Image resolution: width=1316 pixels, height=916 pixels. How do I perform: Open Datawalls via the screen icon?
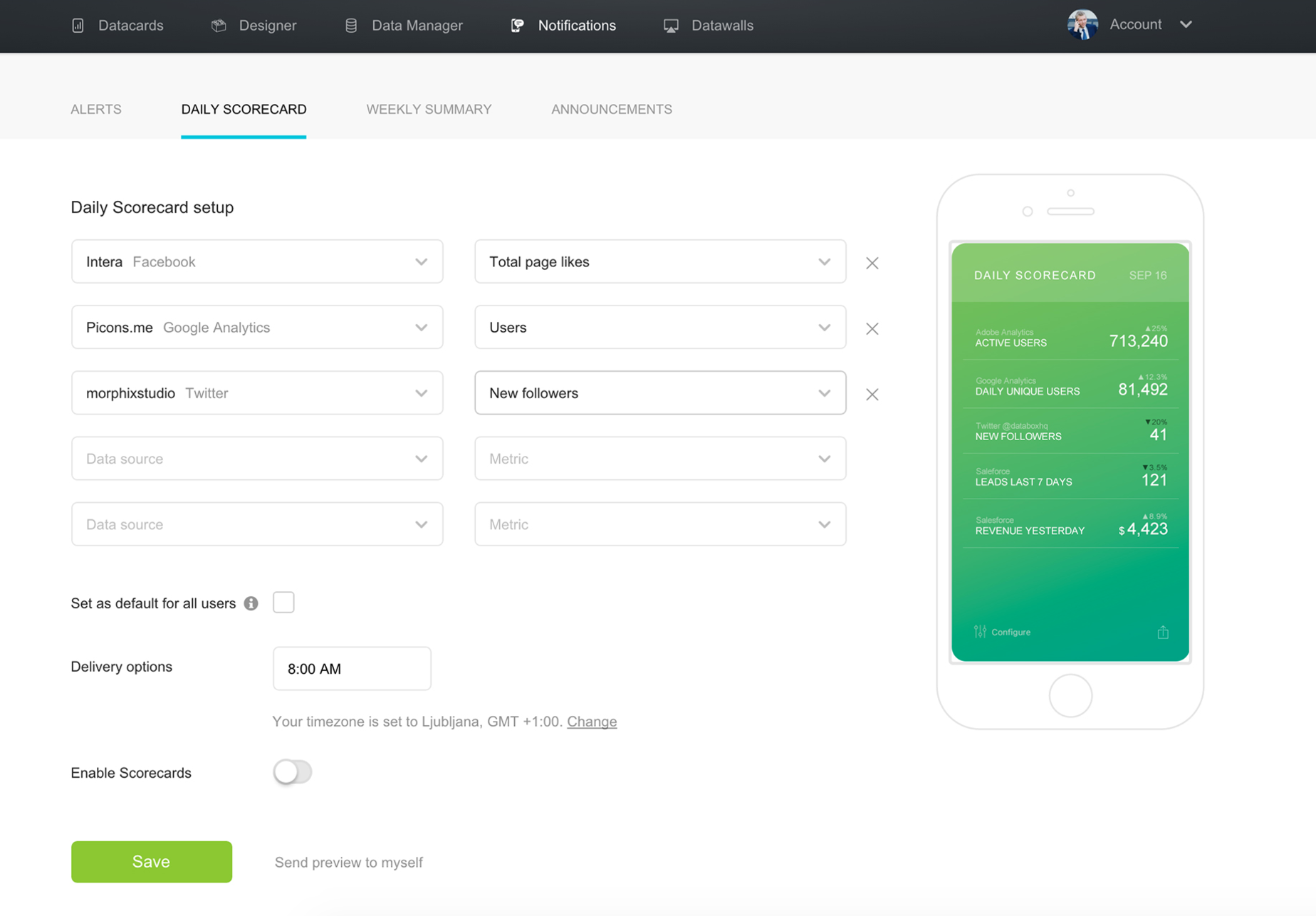(x=670, y=25)
